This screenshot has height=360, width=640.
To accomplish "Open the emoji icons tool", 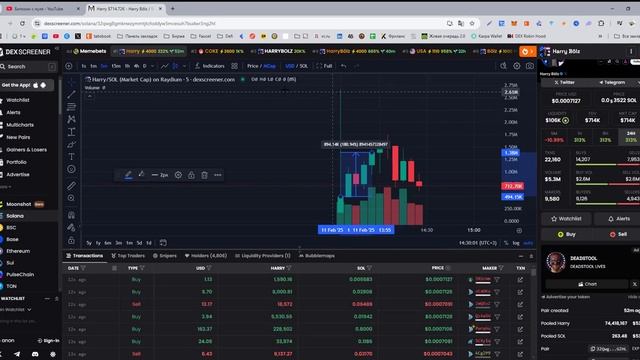I will (x=71, y=169).
